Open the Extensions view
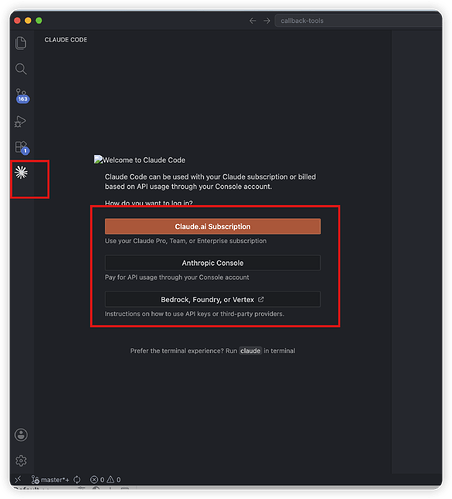The height and width of the screenshot is (499, 452). (x=22, y=148)
